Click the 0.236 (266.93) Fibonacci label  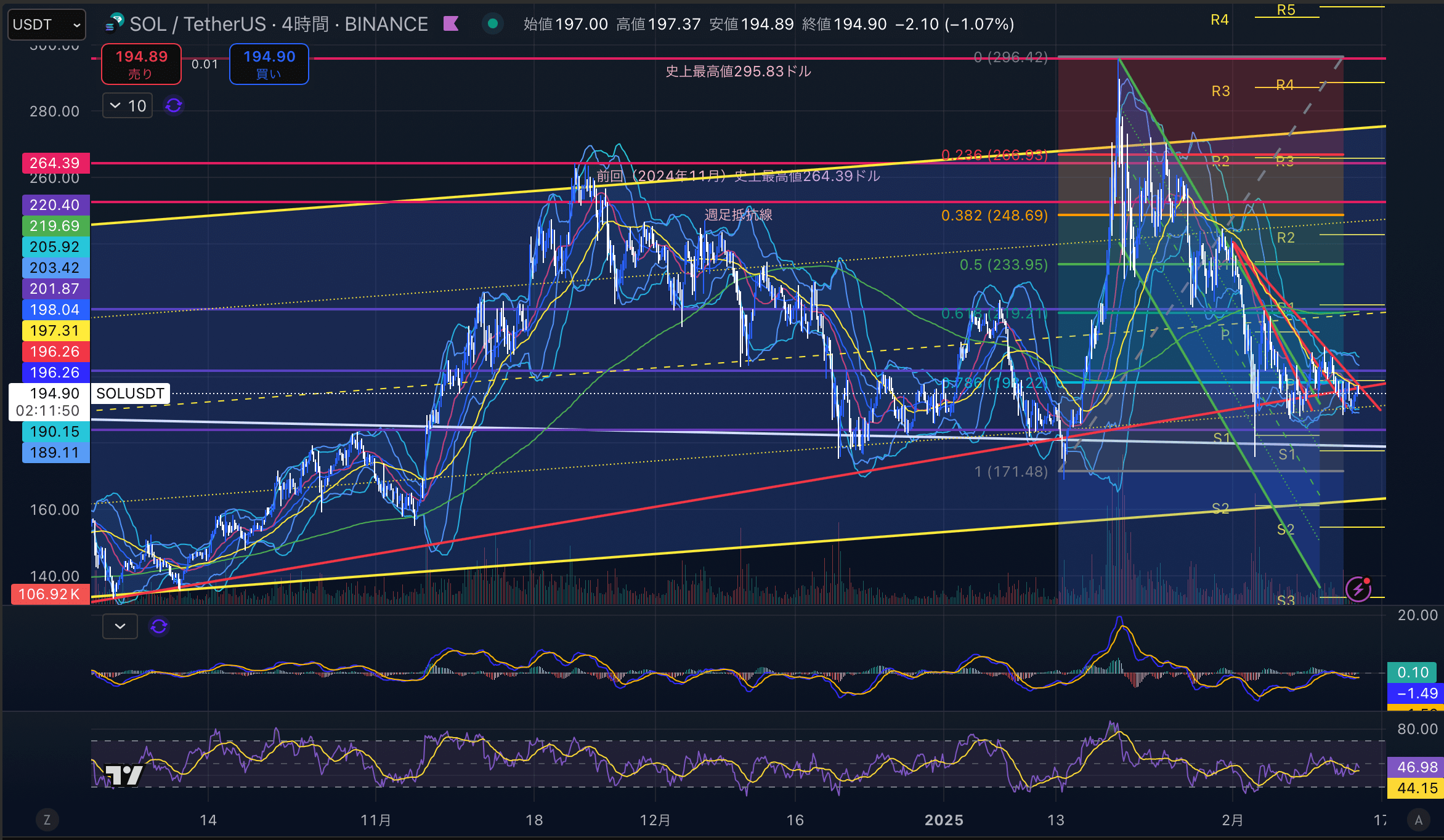pyautogui.click(x=994, y=155)
